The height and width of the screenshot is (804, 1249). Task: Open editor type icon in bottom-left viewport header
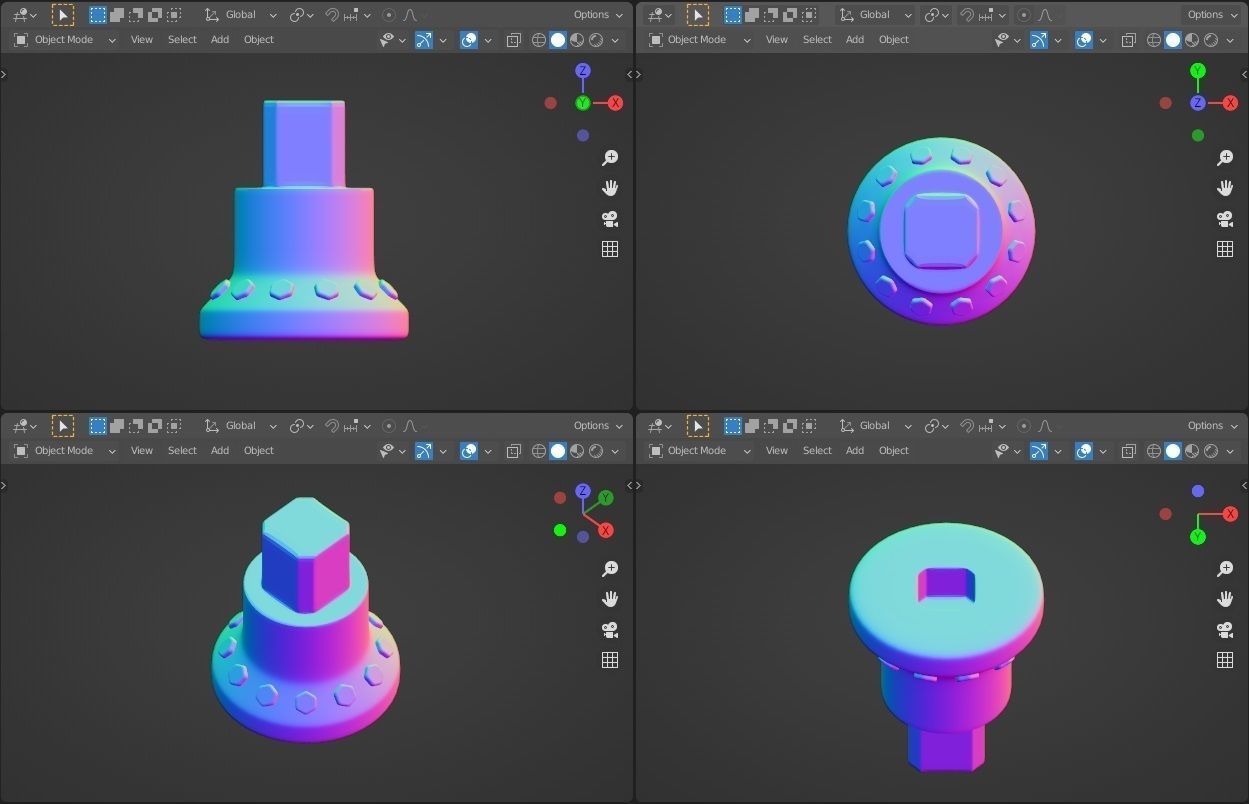[x=24, y=426]
